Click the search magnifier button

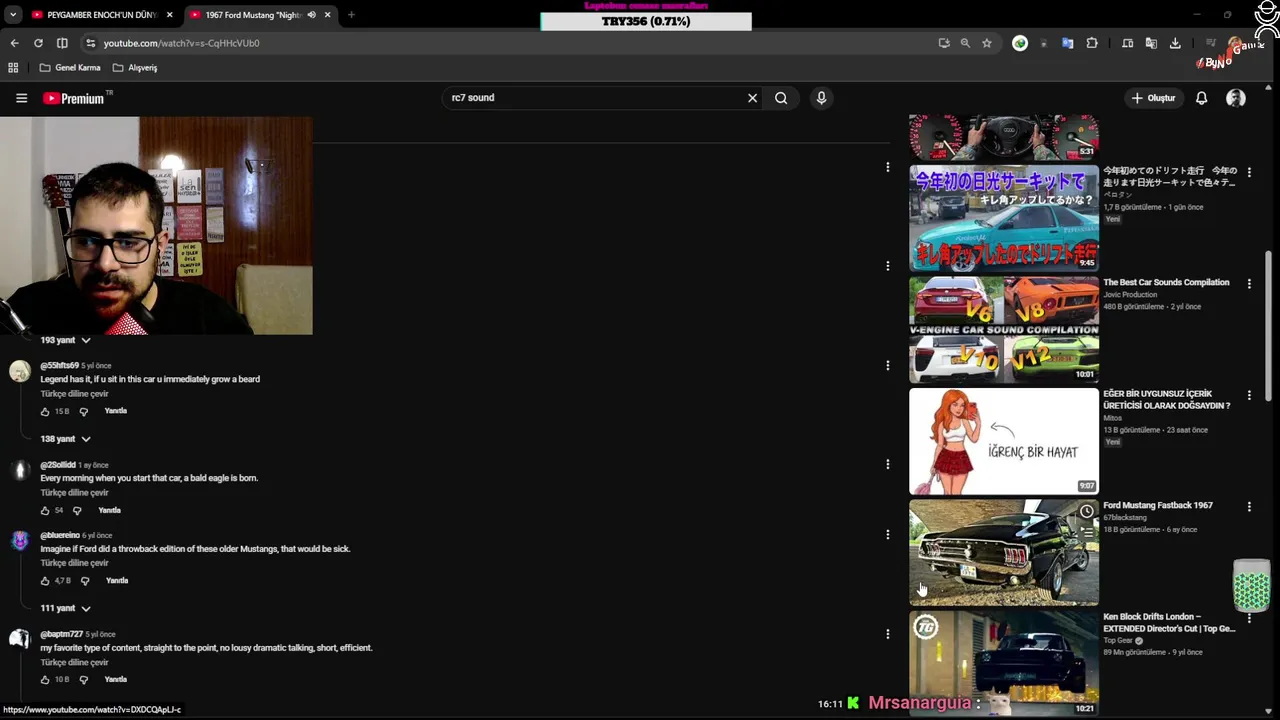(781, 98)
